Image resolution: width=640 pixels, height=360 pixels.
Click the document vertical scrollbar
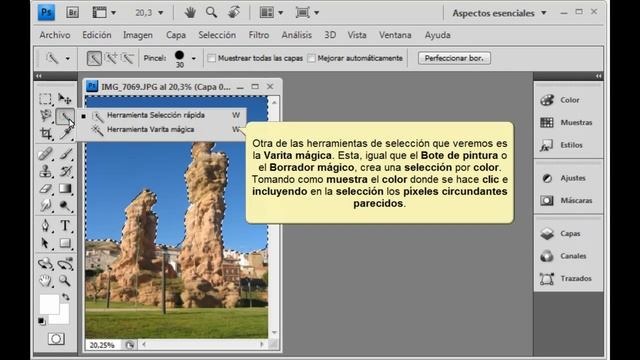pyautogui.click(x=274, y=218)
